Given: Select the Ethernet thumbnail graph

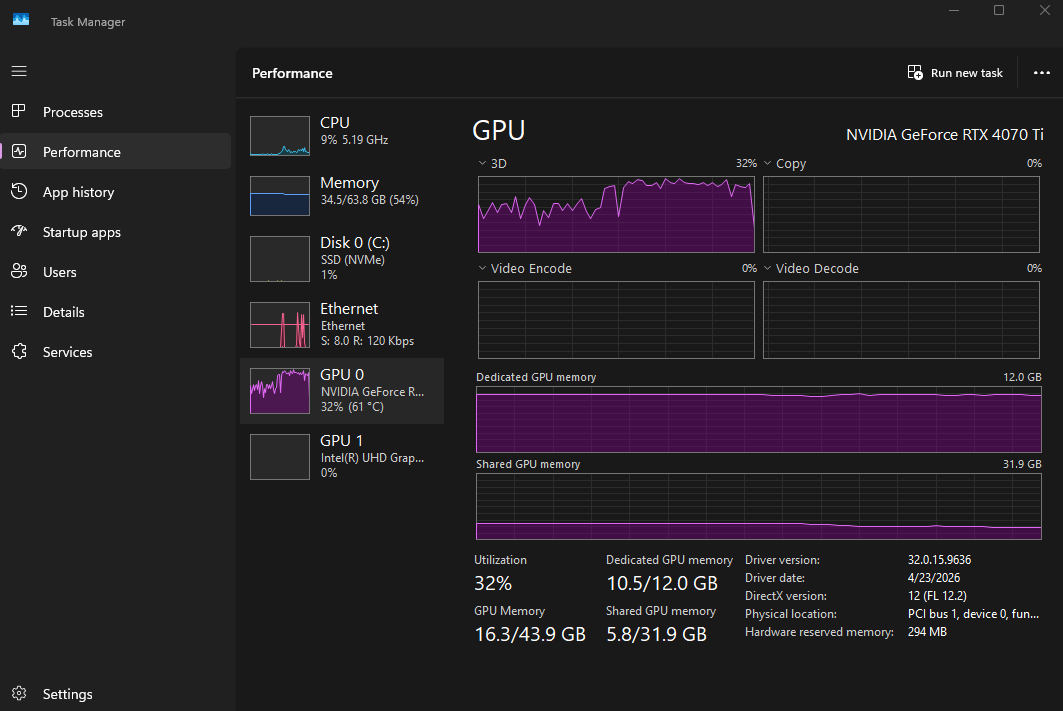Looking at the screenshot, I should [x=280, y=325].
